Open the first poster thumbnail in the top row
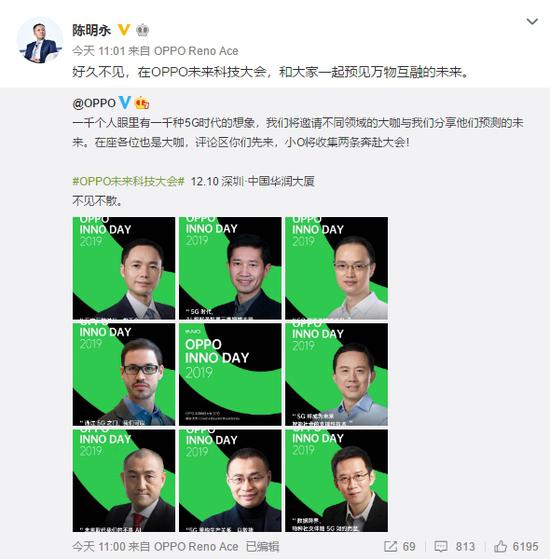The height and width of the screenshot is (559, 550). click(124, 268)
